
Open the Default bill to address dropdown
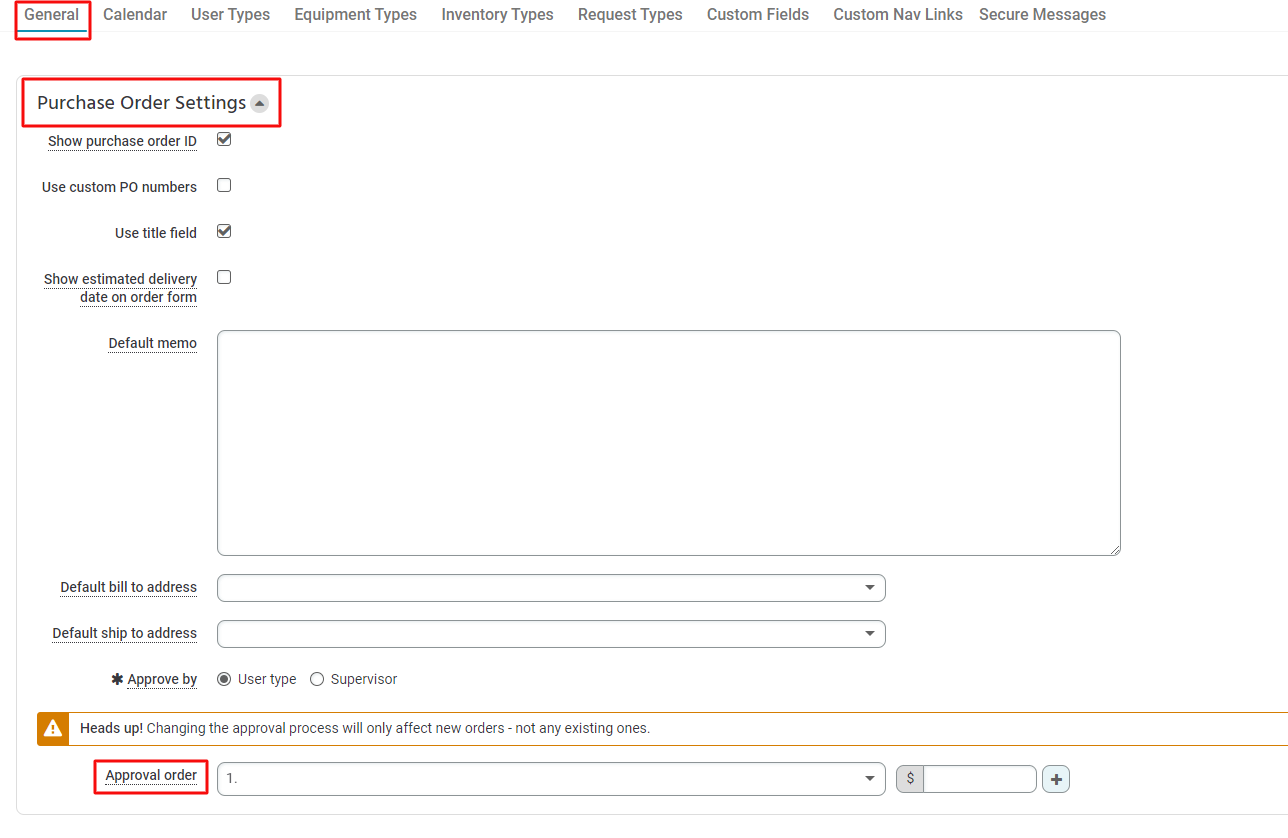(x=870, y=587)
